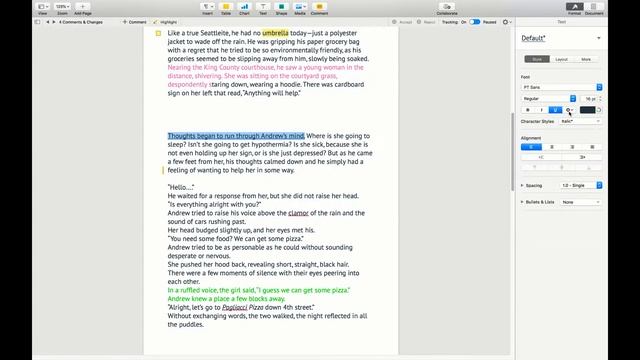Open the Regular typeface dropdown
The height and width of the screenshot is (360, 640).
point(549,99)
